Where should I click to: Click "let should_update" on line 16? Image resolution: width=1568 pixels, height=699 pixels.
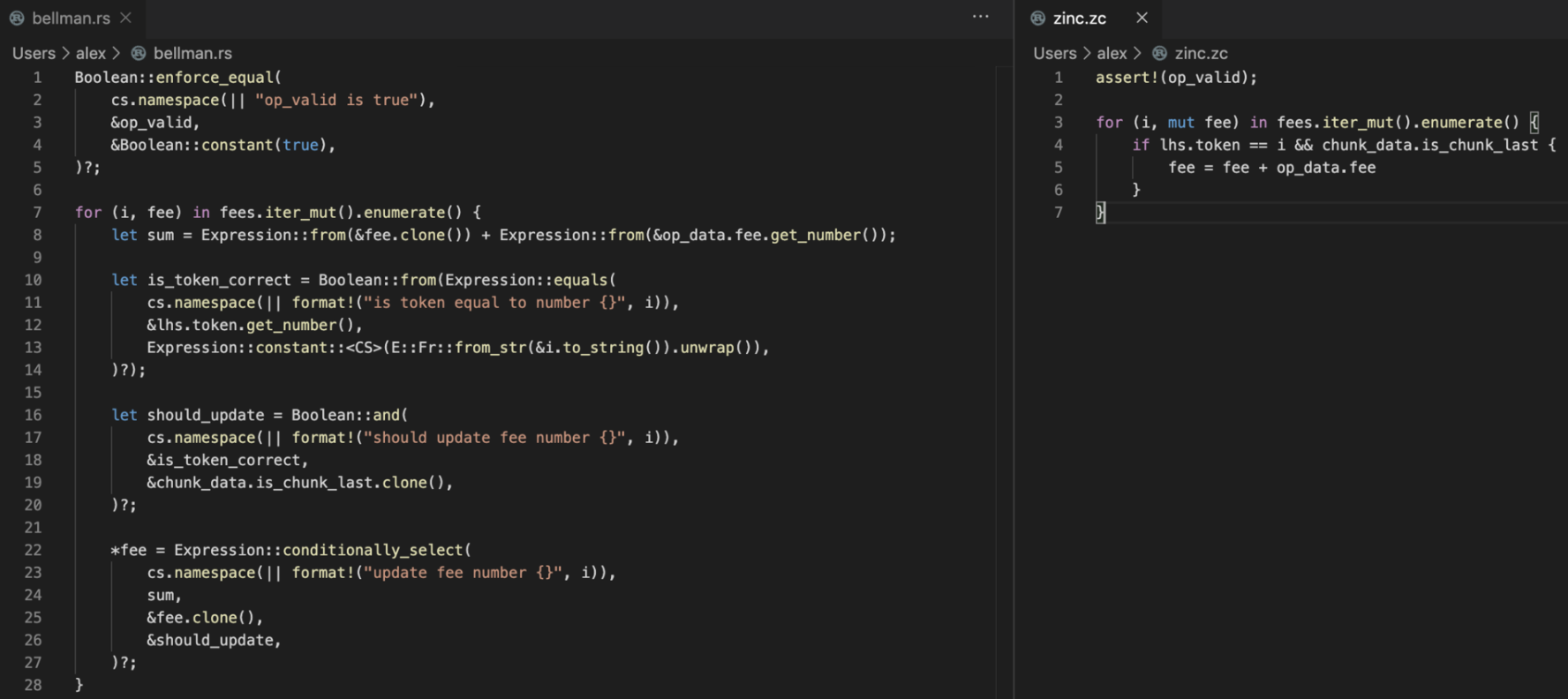click(187, 415)
